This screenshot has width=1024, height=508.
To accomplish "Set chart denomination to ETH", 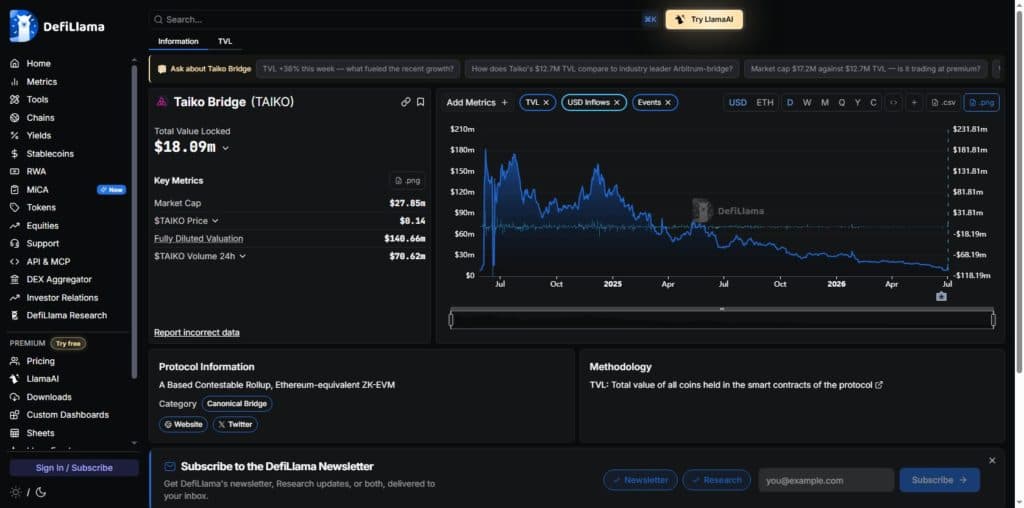I will [765, 103].
